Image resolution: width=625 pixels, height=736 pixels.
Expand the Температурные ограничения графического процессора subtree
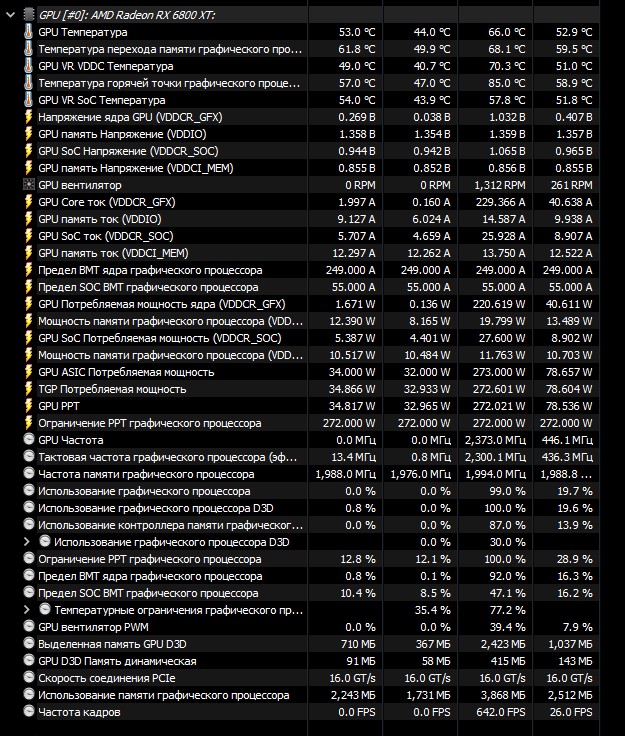[27, 610]
